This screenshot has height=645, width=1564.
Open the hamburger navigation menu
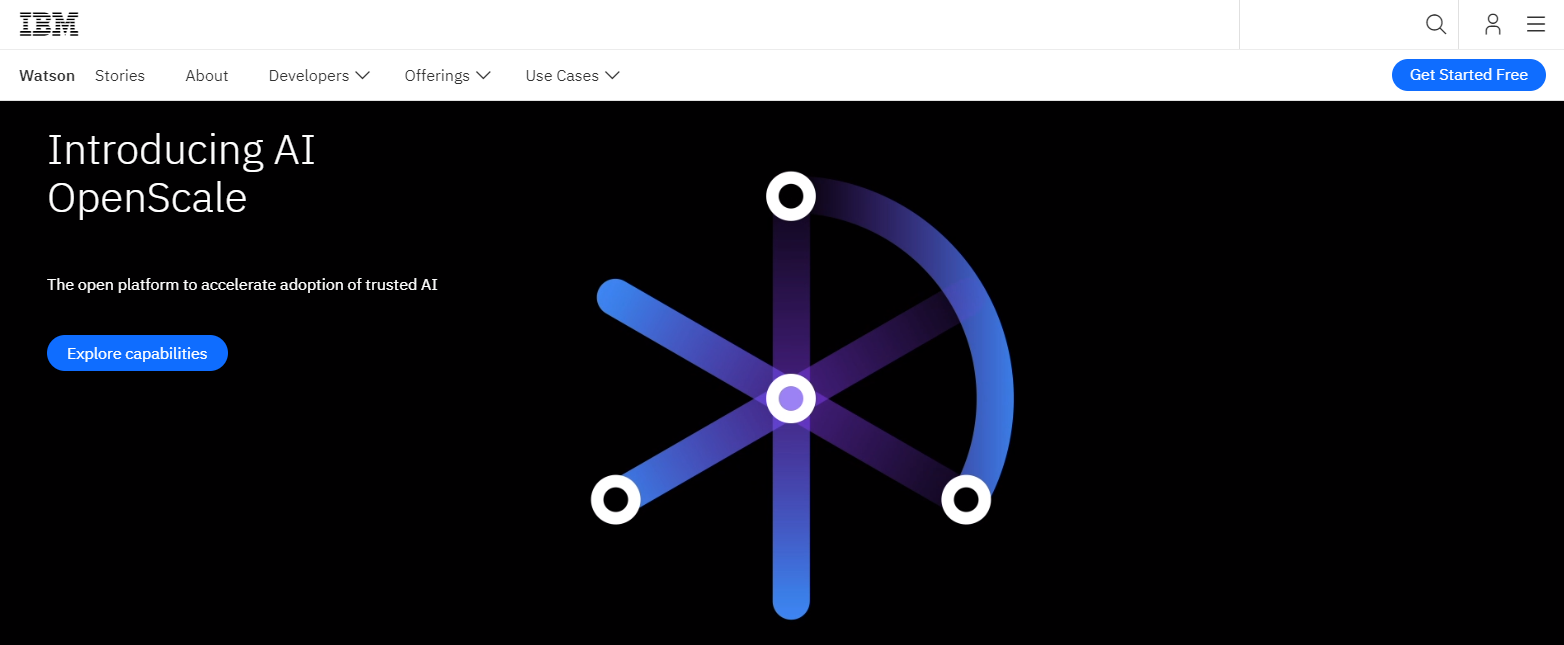pyautogui.click(x=1536, y=24)
